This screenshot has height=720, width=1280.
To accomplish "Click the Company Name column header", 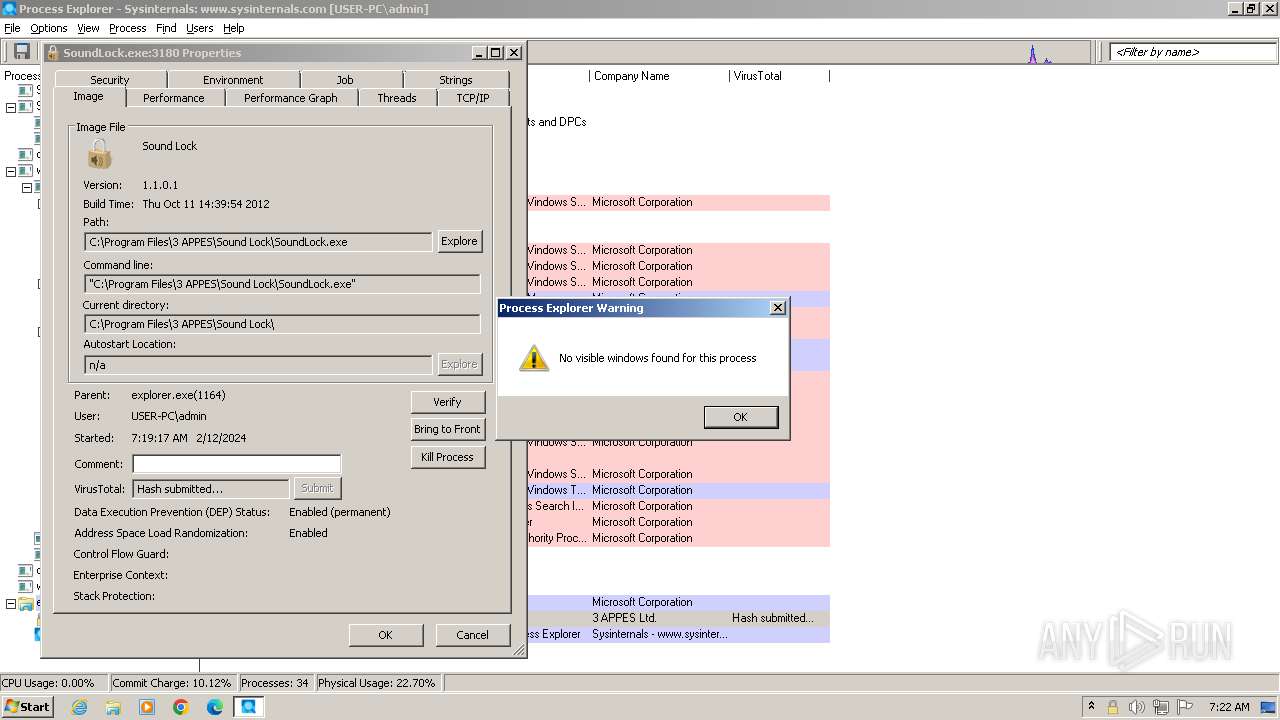I will [658, 76].
